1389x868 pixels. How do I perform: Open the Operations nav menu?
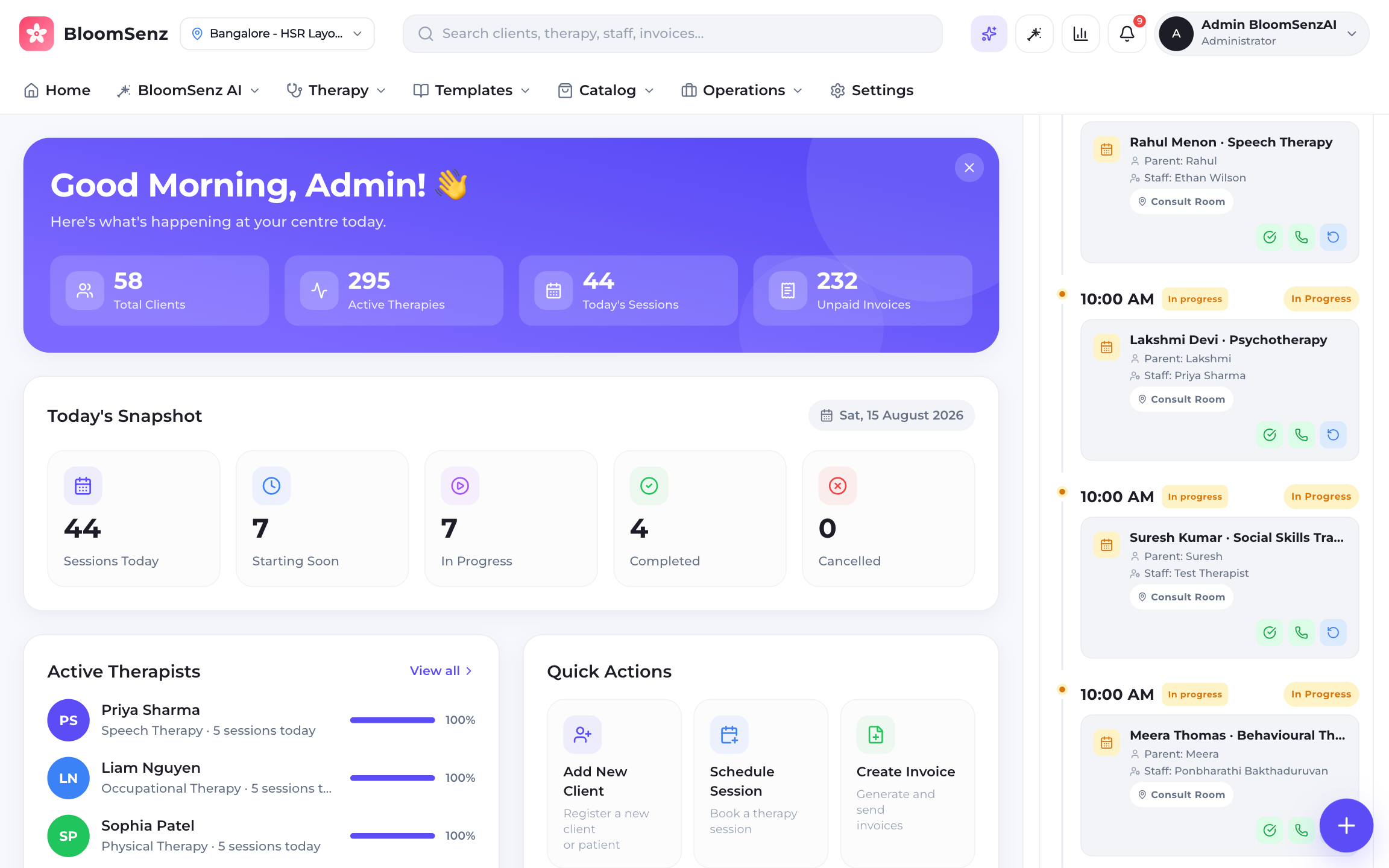pyautogui.click(x=742, y=90)
